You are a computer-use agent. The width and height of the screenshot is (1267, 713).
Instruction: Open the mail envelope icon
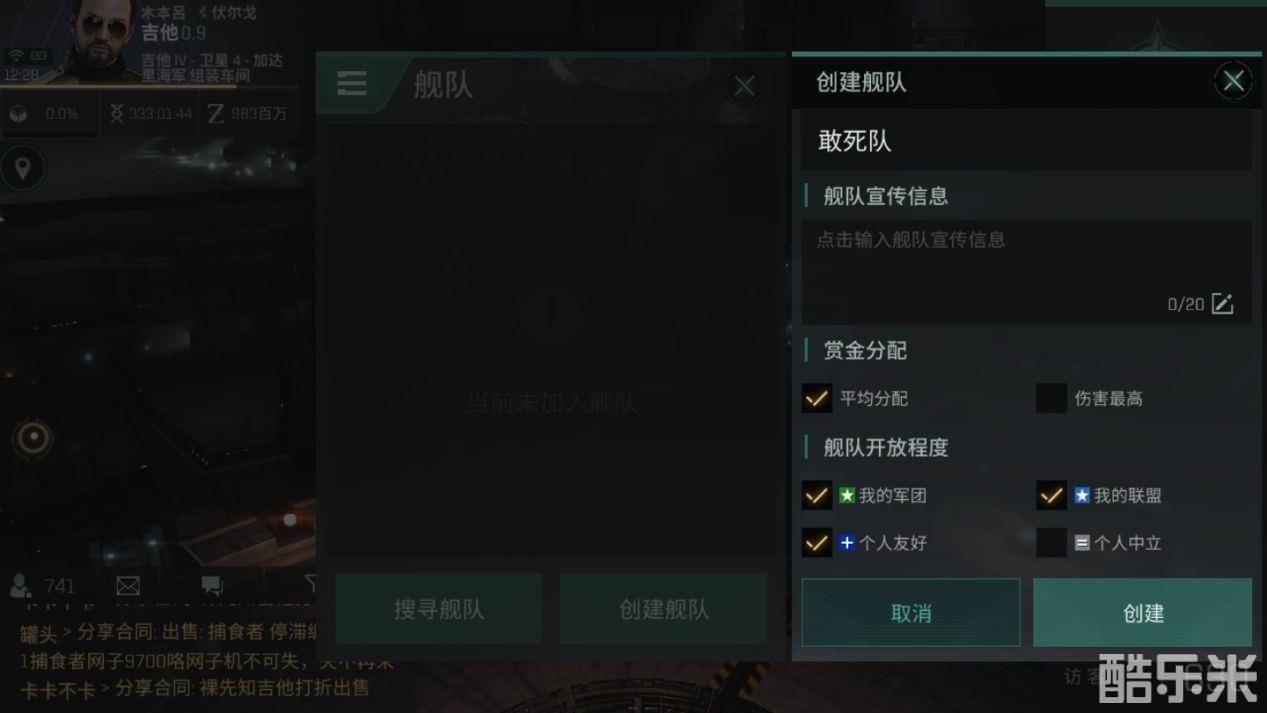(x=128, y=586)
